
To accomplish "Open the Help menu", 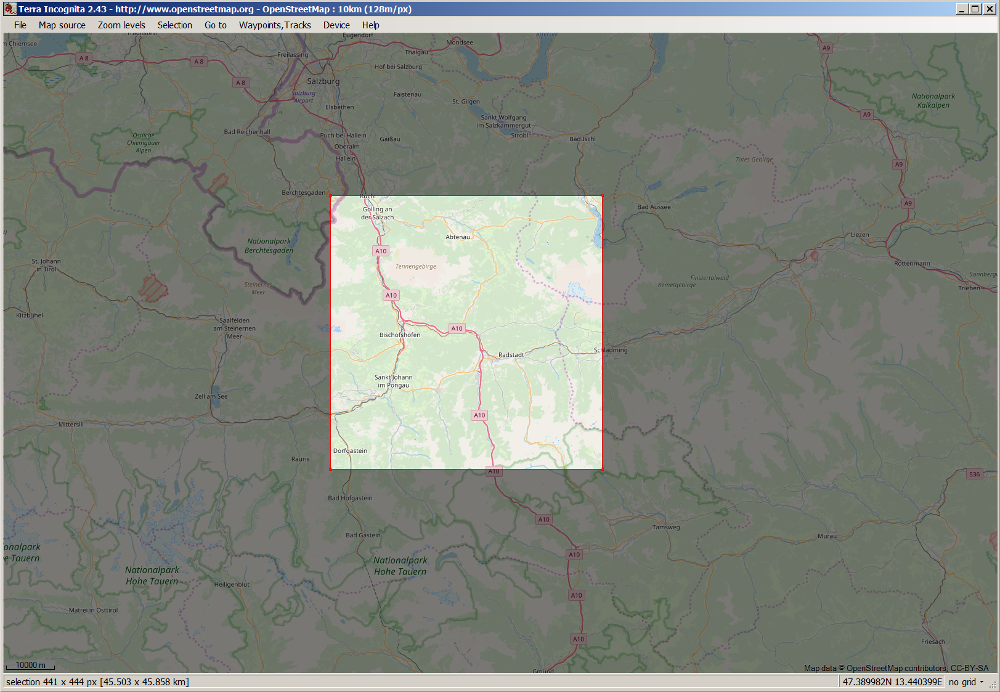I will click(371, 24).
